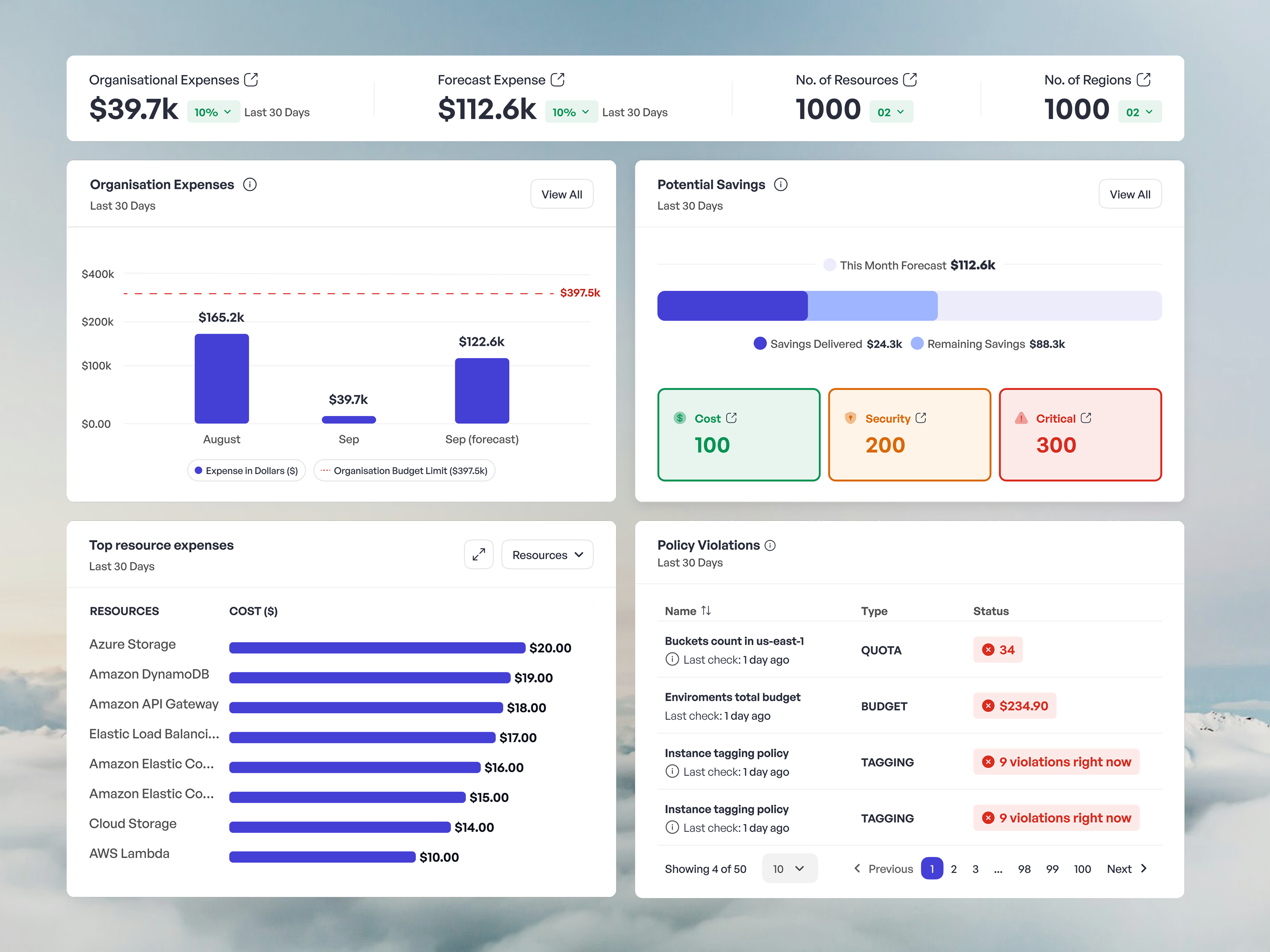This screenshot has width=1270, height=952.
Task: View All potential savings
Action: (1130, 194)
